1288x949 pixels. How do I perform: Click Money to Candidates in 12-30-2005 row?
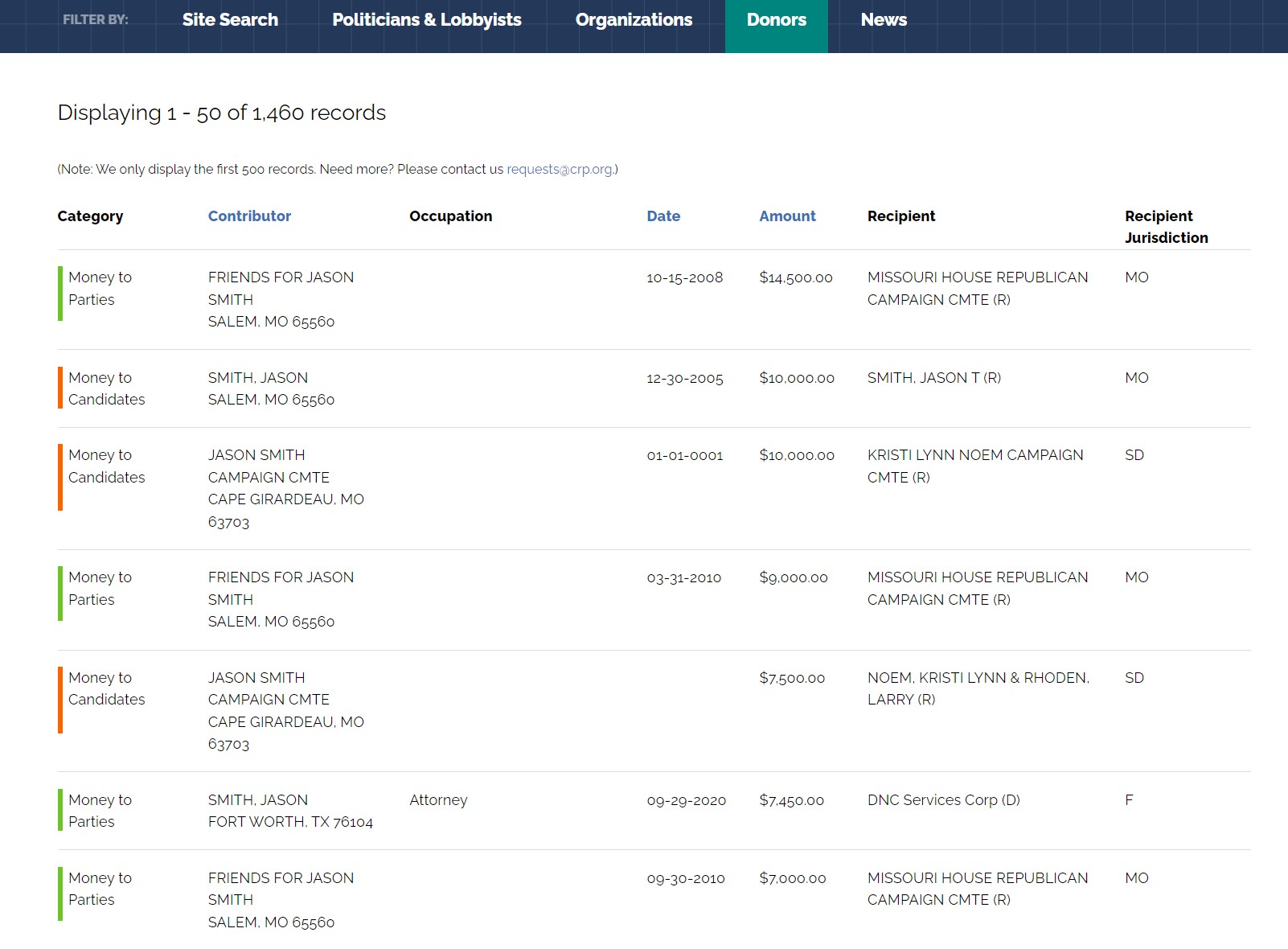(106, 388)
